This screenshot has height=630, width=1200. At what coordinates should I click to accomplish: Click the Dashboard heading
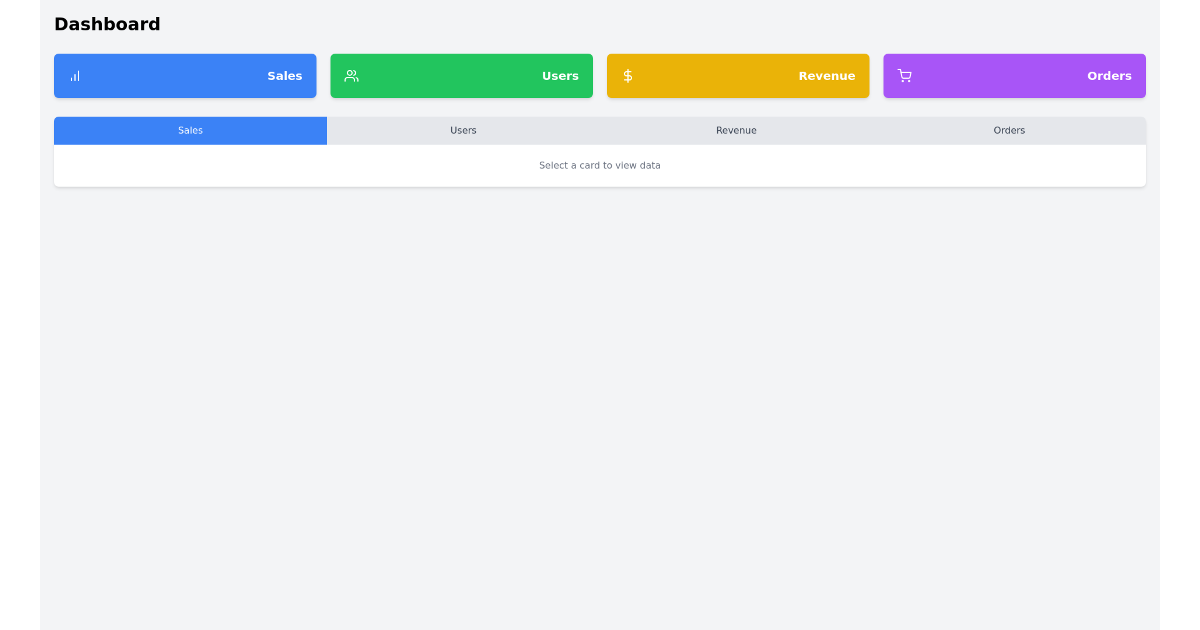[107, 24]
